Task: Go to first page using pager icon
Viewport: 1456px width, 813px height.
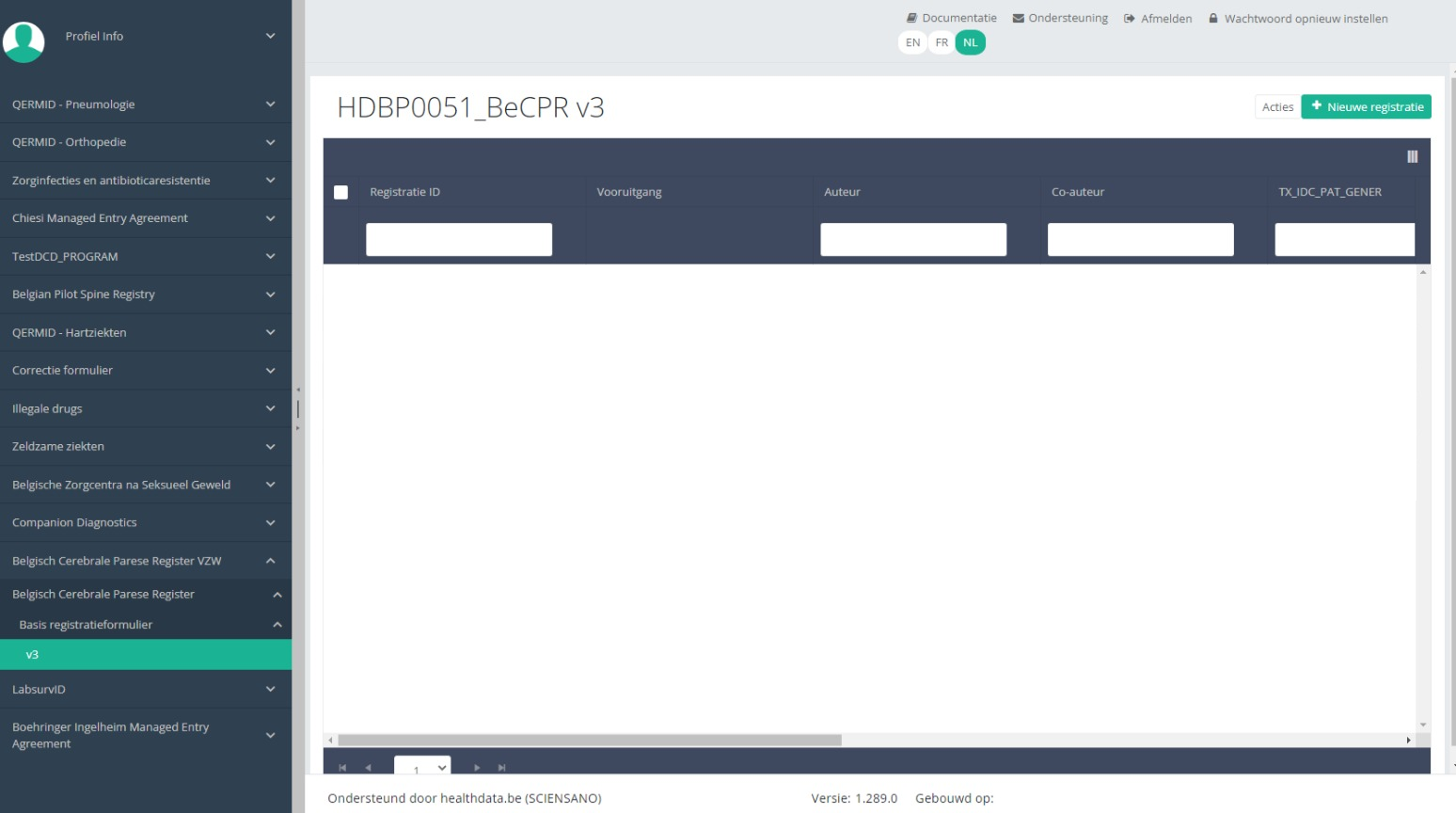Action: (342, 768)
